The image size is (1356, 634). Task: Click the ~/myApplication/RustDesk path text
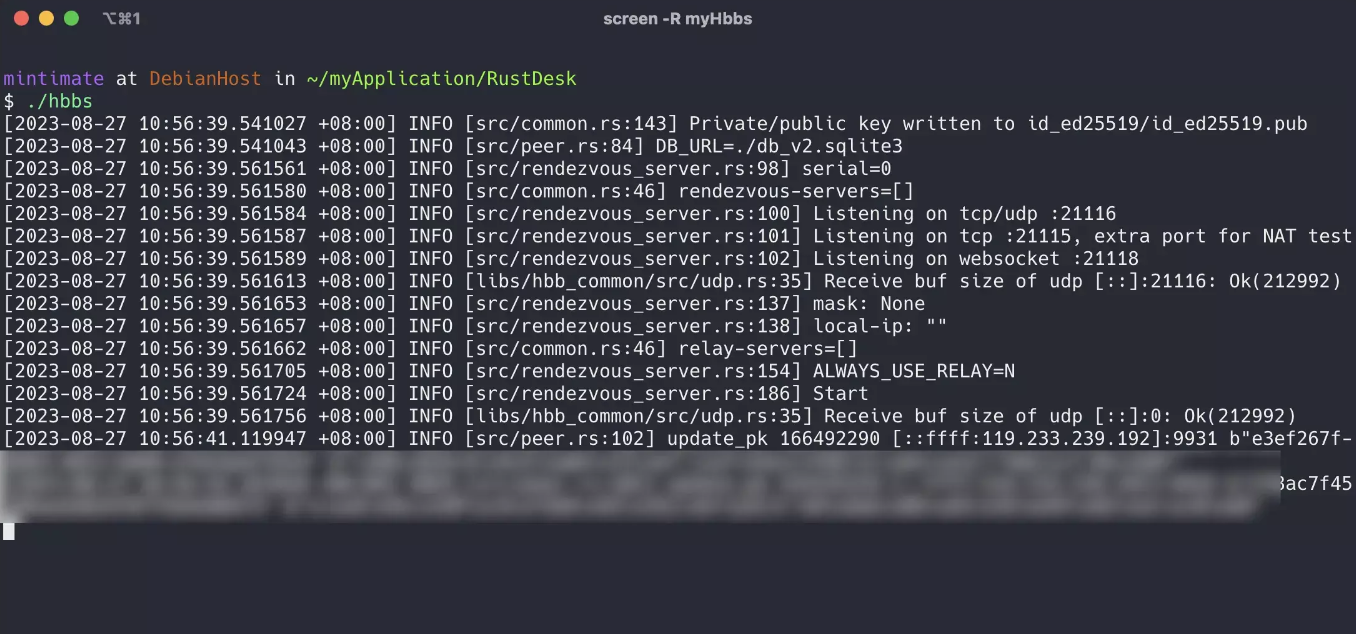(x=441, y=78)
